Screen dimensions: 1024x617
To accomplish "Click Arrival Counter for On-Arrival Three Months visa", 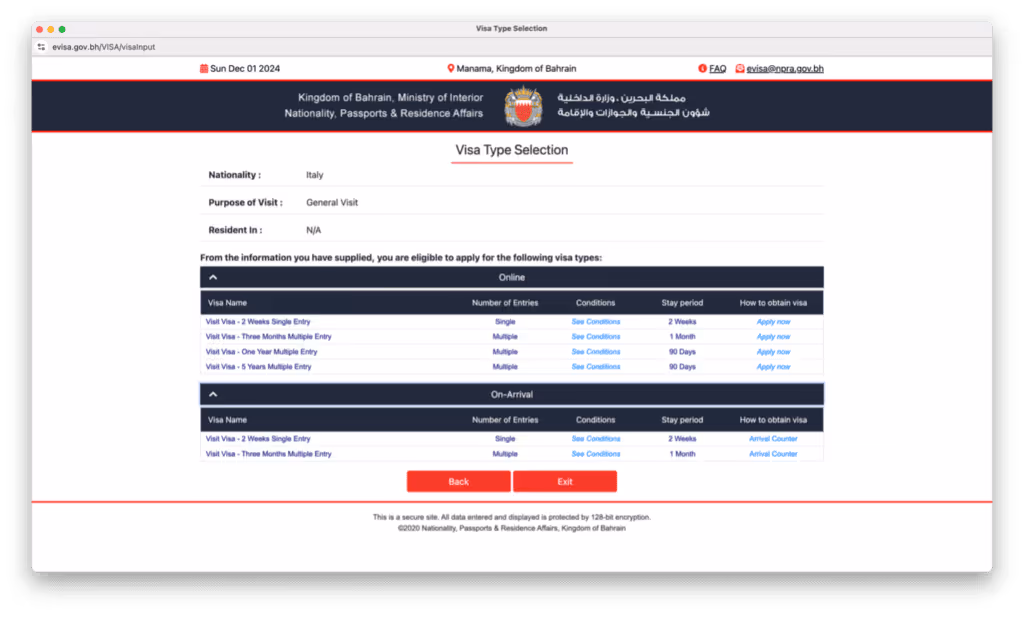I will [x=773, y=454].
